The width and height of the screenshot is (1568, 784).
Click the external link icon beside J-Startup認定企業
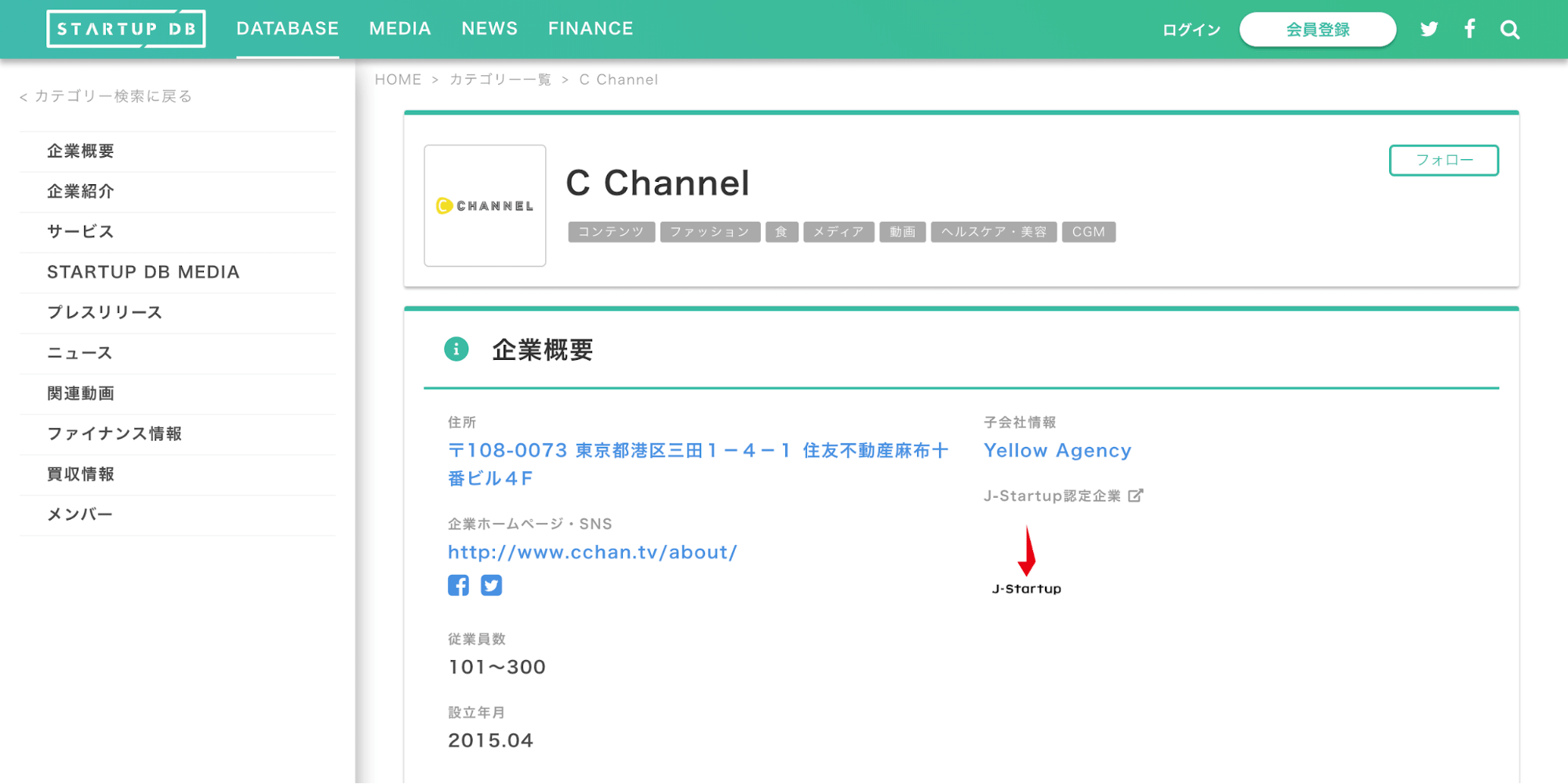tap(1136, 495)
